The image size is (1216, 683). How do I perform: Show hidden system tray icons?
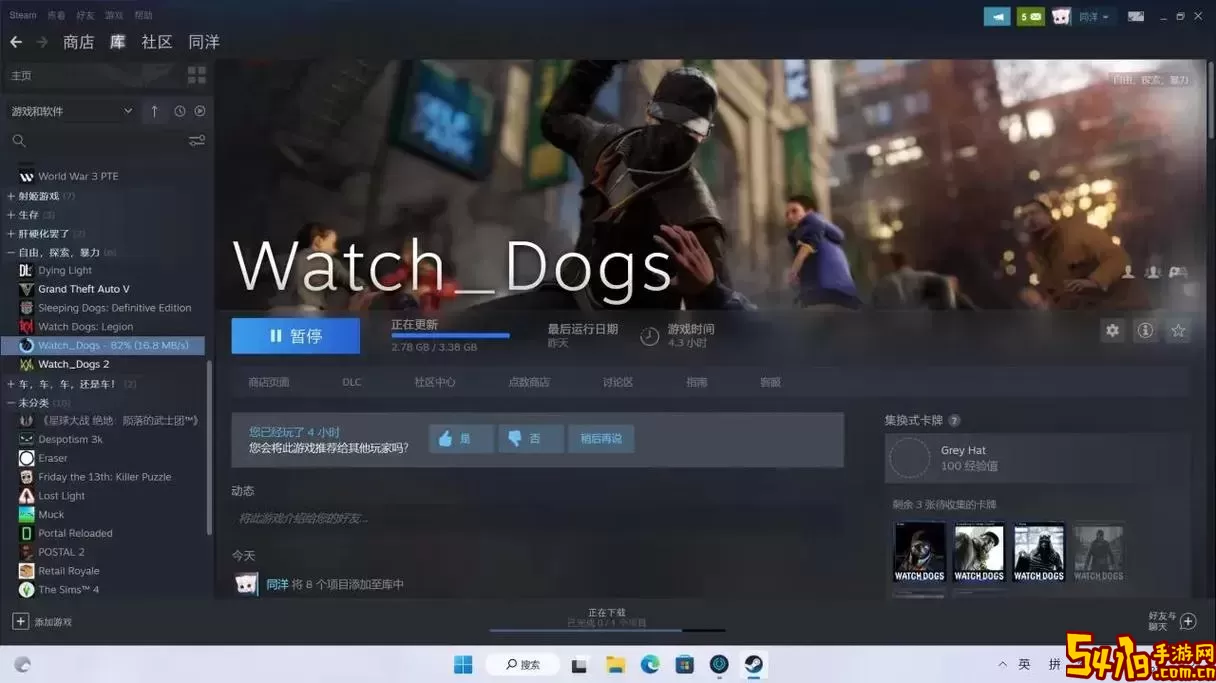pos(1002,664)
